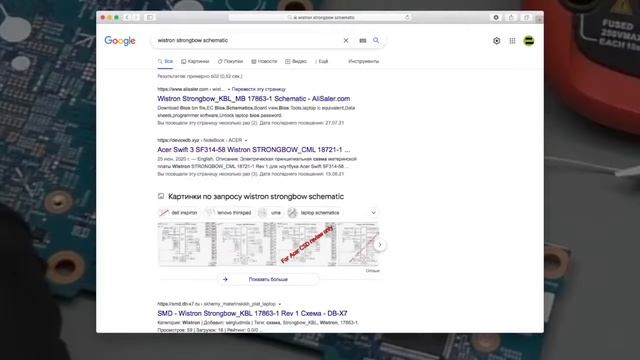Click the https://www.alisaler.com URL text

(x=183, y=89)
